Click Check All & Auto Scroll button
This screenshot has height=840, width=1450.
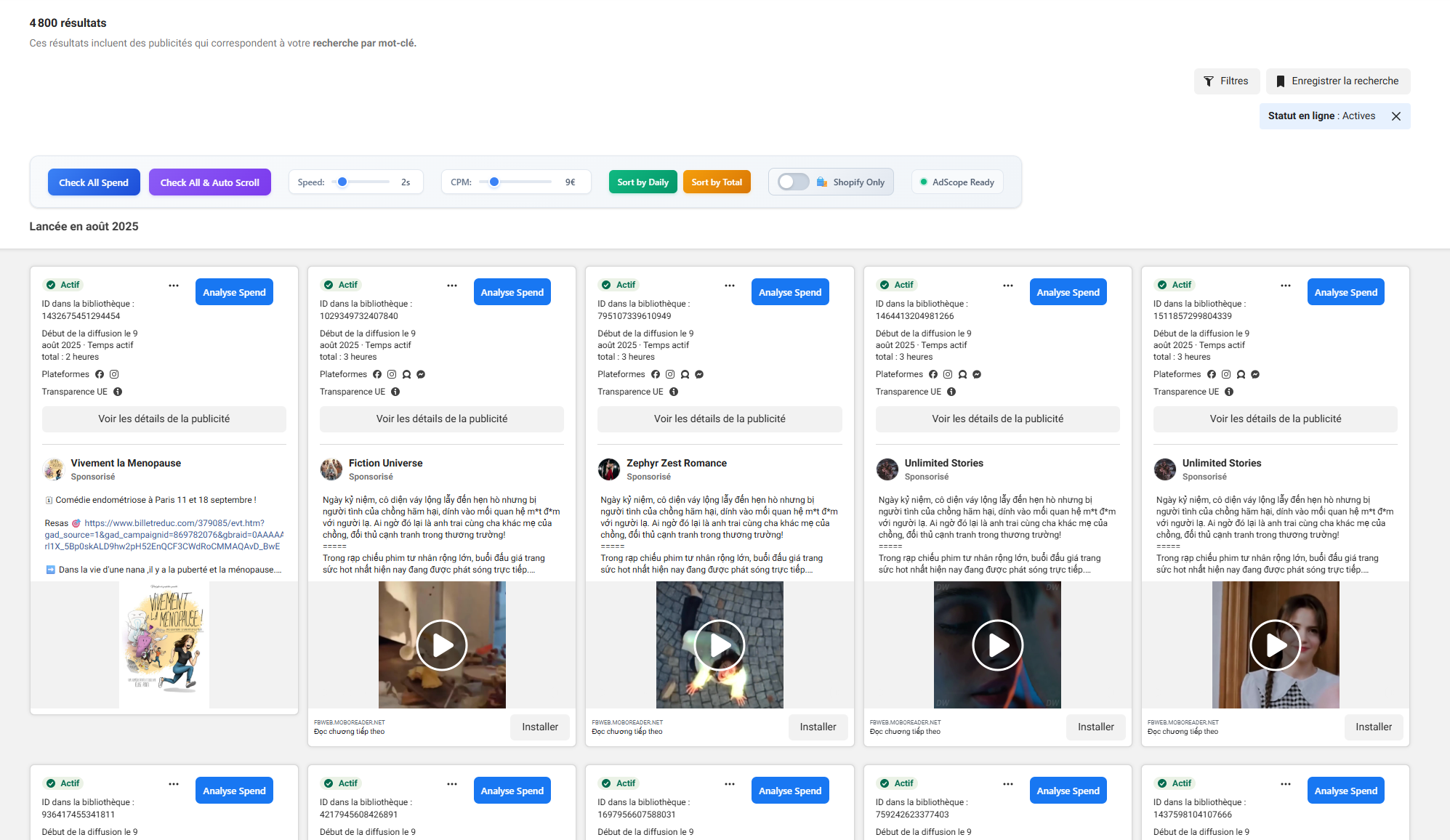pyautogui.click(x=209, y=182)
